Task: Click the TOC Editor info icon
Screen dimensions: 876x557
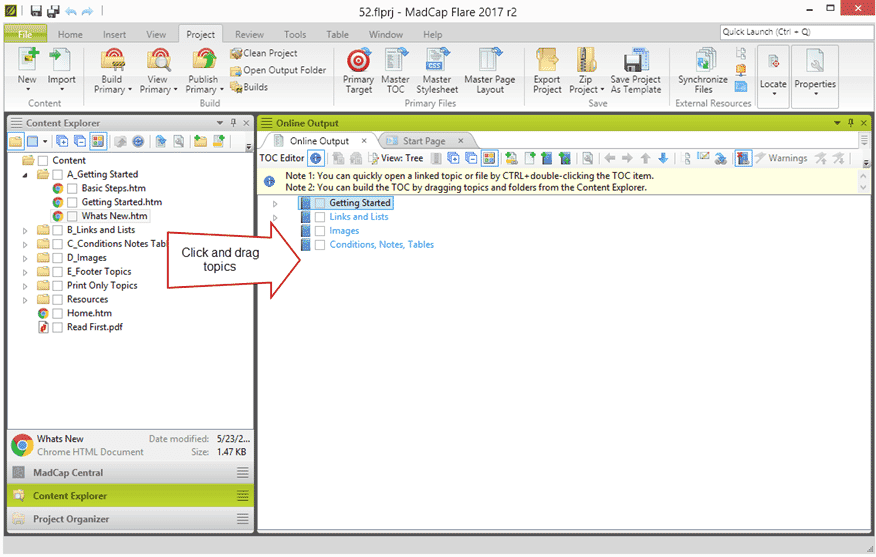Action: (316, 159)
